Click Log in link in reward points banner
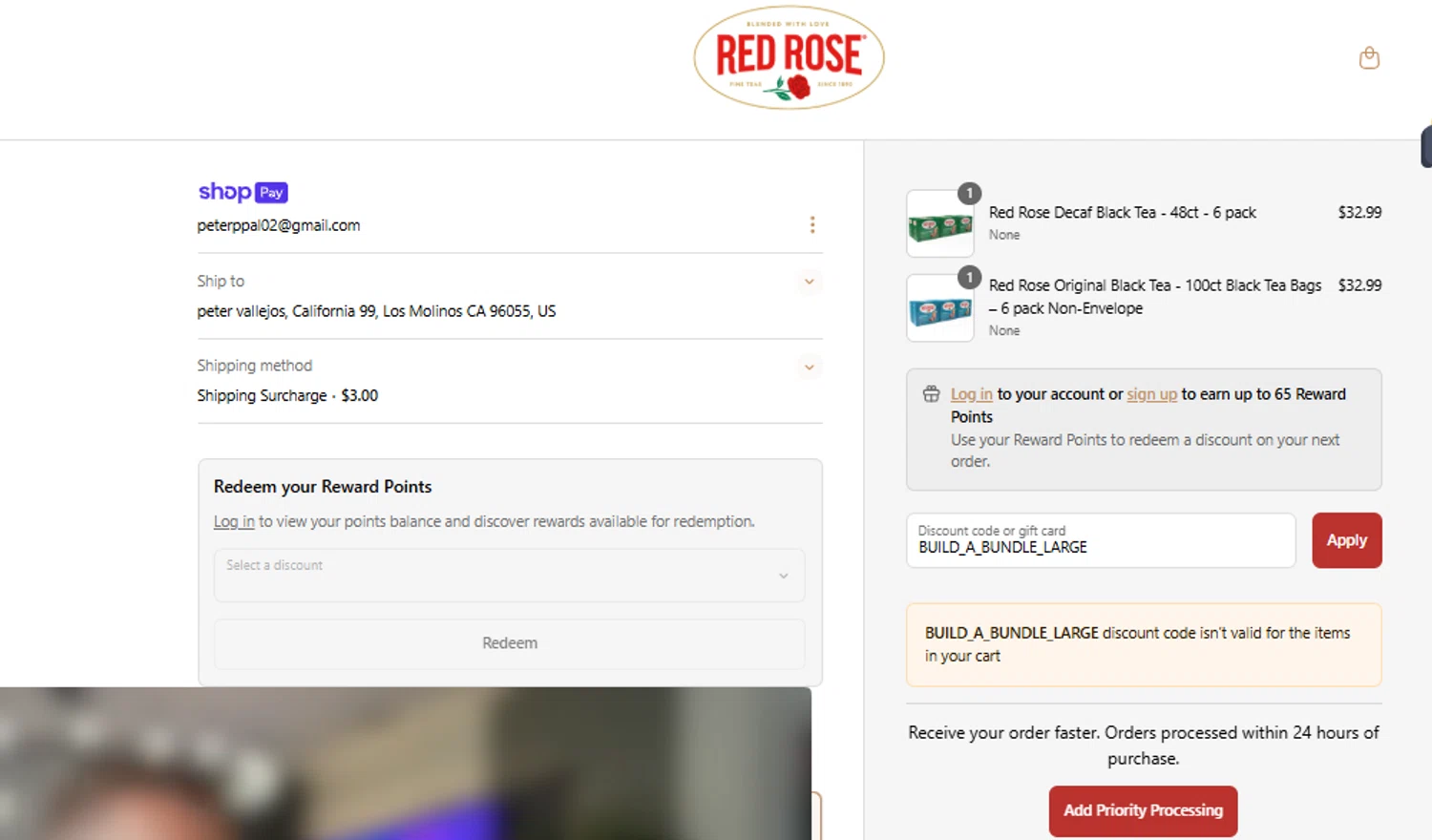This screenshot has height=840, width=1432. pos(972,394)
